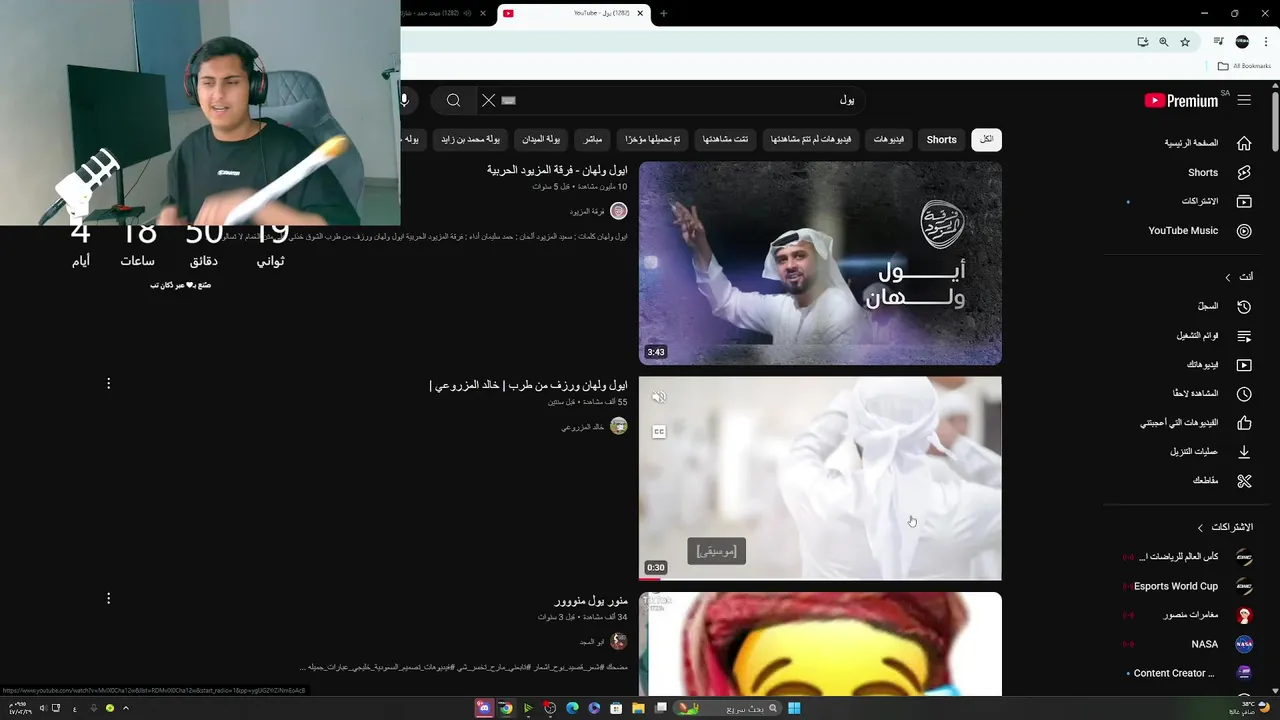Screen dimensions: 1280x720
Task: Open the previewing white-robe video thumbnail
Action: coord(820,478)
